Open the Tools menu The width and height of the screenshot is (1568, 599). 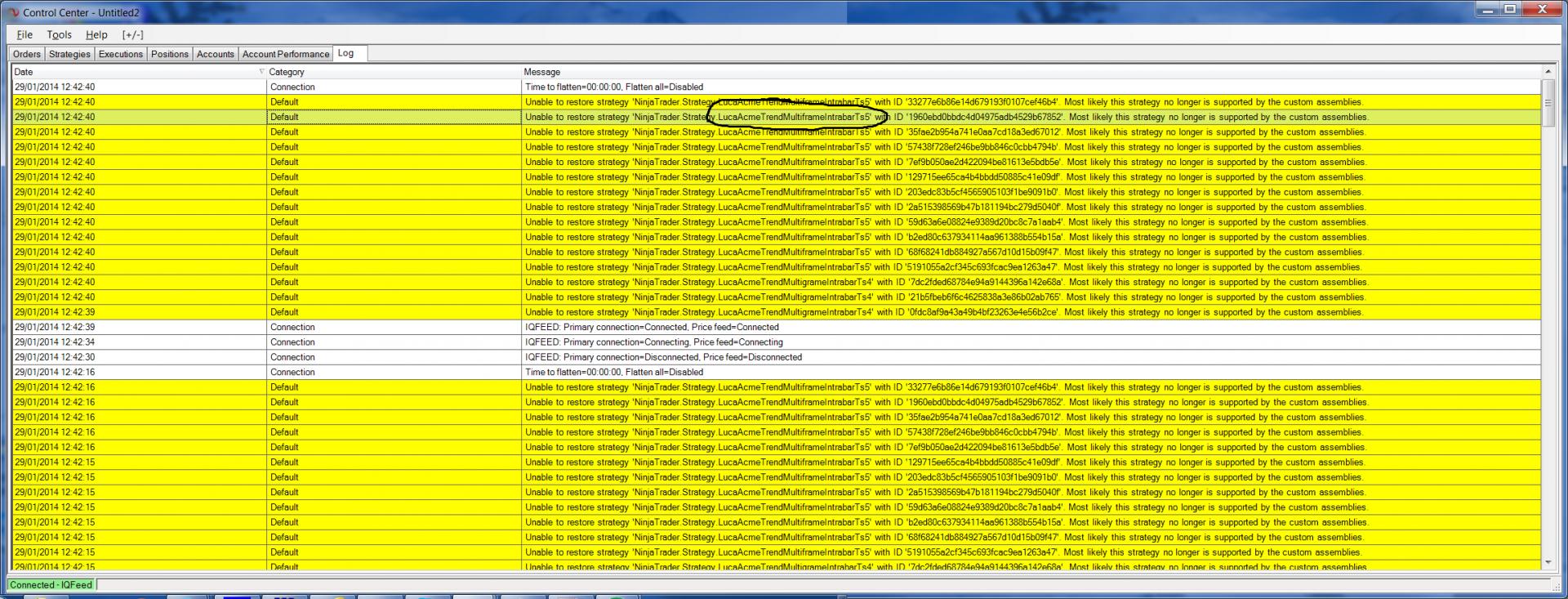click(x=59, y=34)
